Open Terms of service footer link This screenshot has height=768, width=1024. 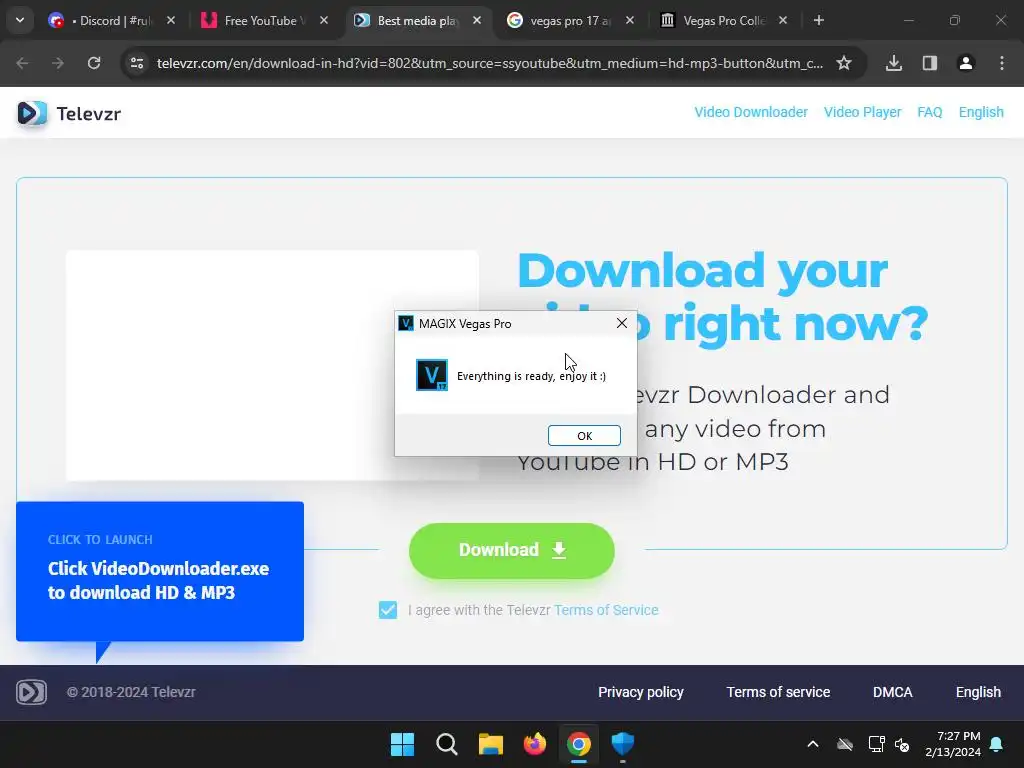(778, 692)
